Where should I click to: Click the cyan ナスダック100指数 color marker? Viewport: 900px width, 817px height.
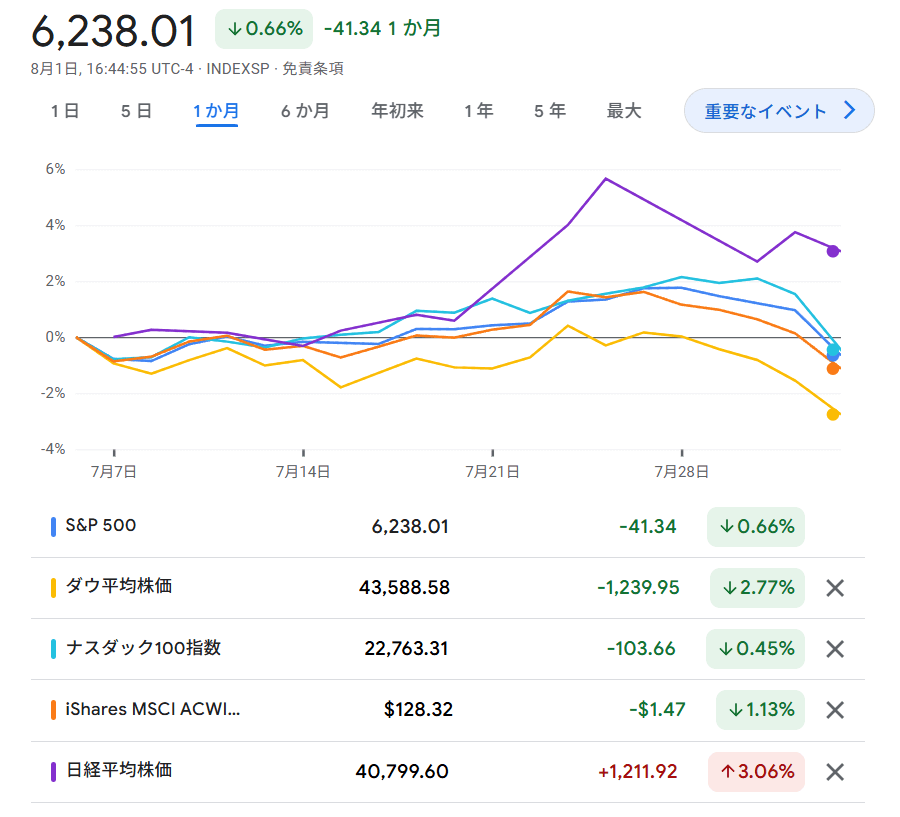pyautogui.click(x=53, y=649)
